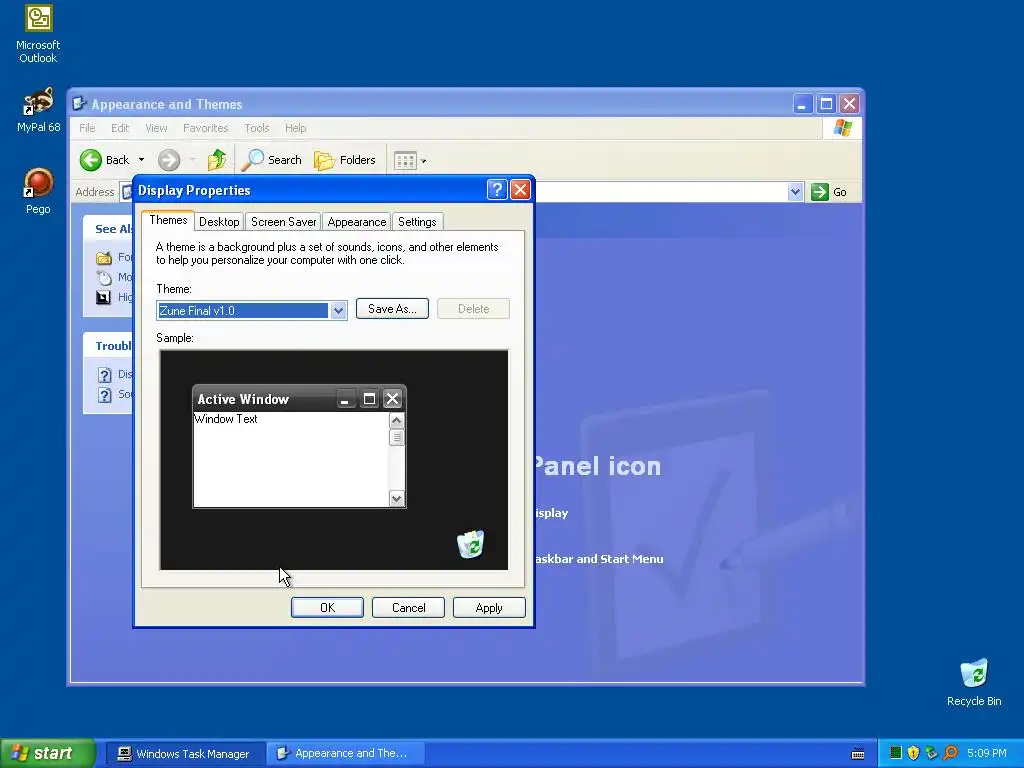The image size is (1024, 768).
Task: Open the Microsoft Outlook desktop icon
Action: [38, 34]
